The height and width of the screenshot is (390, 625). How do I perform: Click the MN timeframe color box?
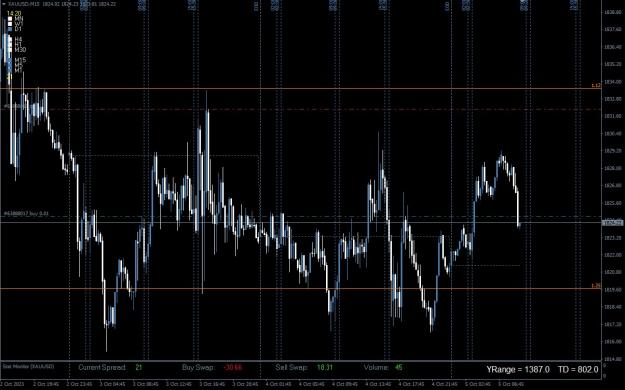click(10, 19)
